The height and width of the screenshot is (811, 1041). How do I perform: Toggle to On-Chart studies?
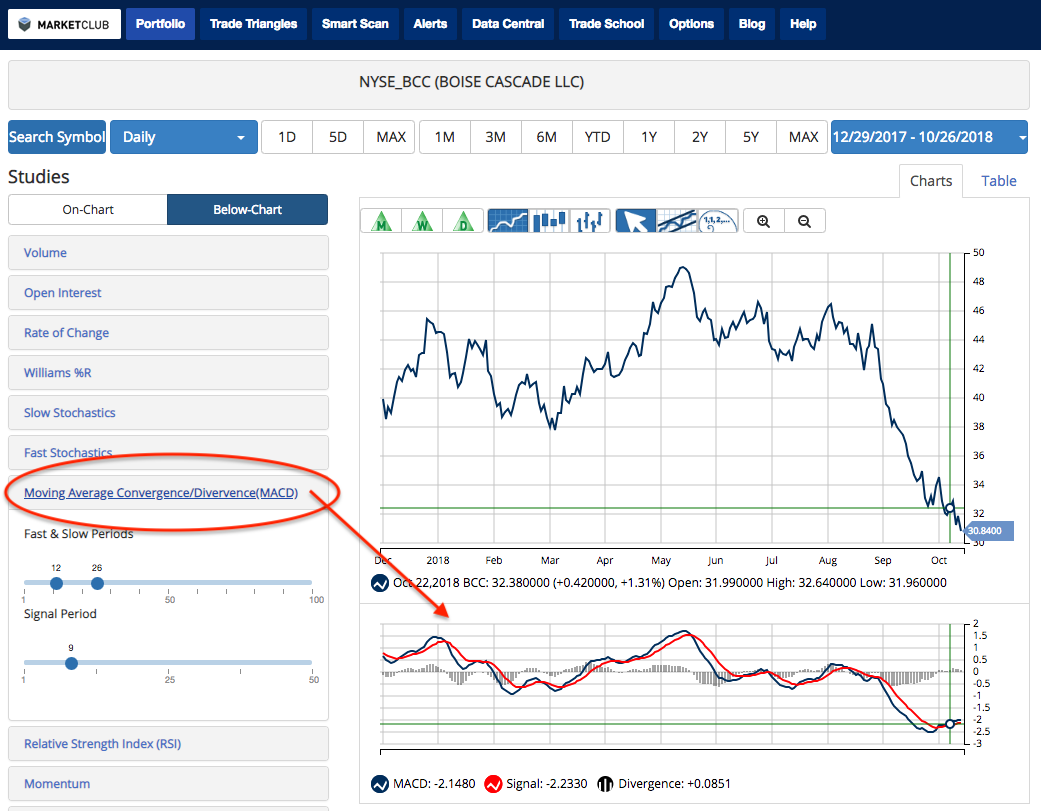88,210
